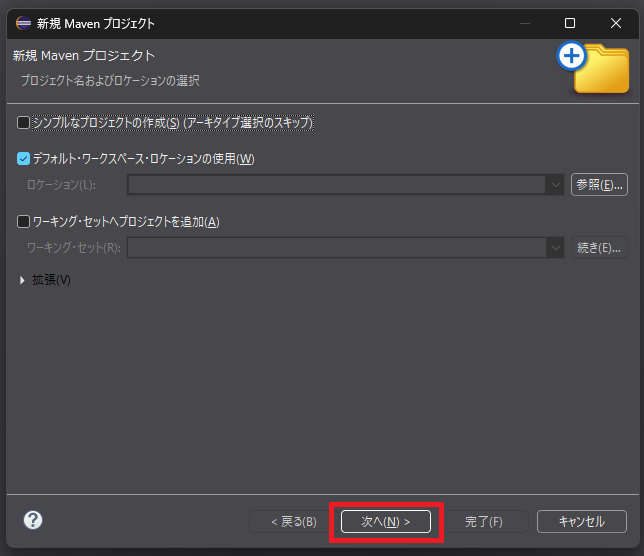
Task: Open the help question mark icon
Action: click(33, 520)
